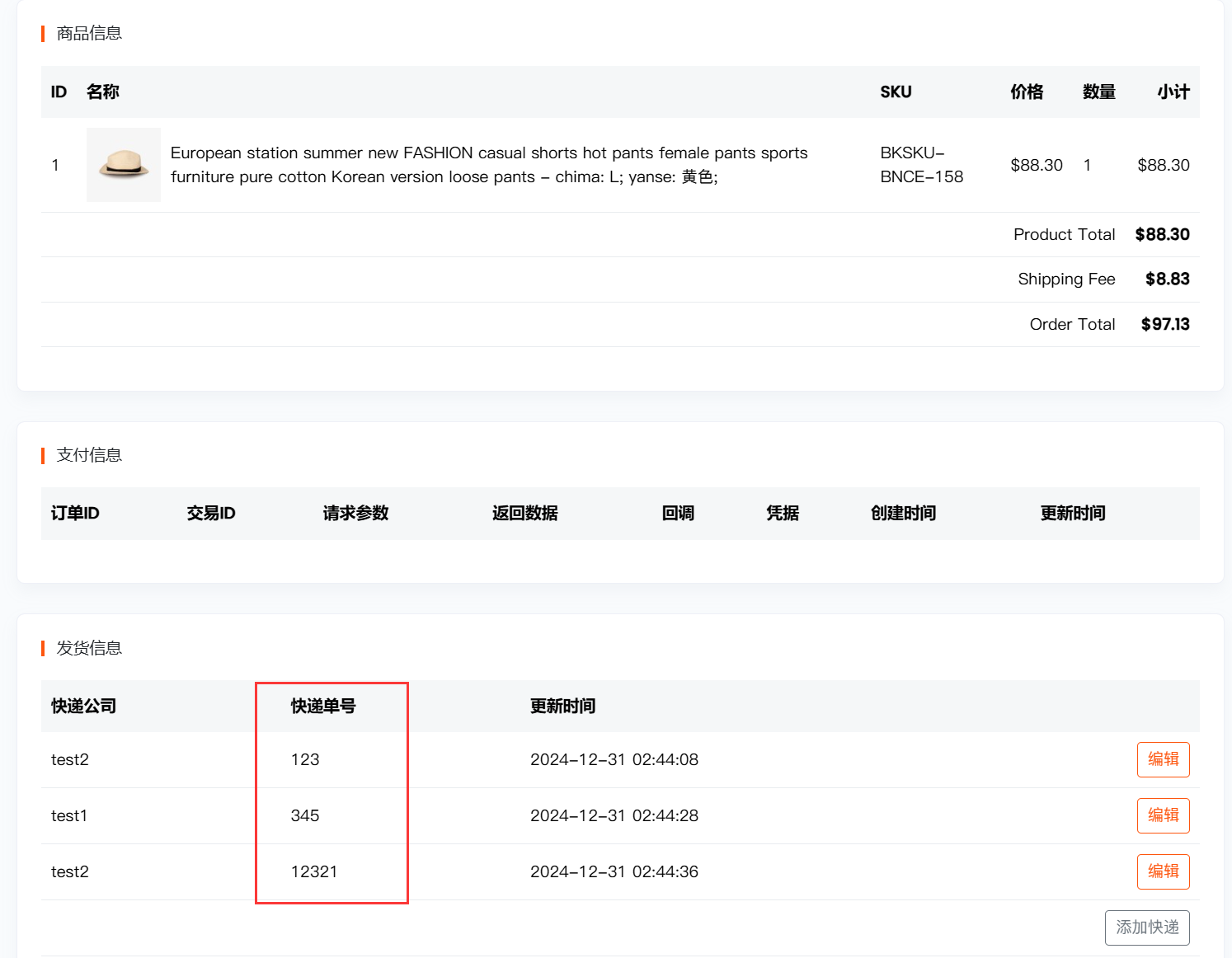Viewport: 1232px width, 958px height.
Task: Select tracking number 12321 cell
Action: pyautogui.click(x=314, y=871)
